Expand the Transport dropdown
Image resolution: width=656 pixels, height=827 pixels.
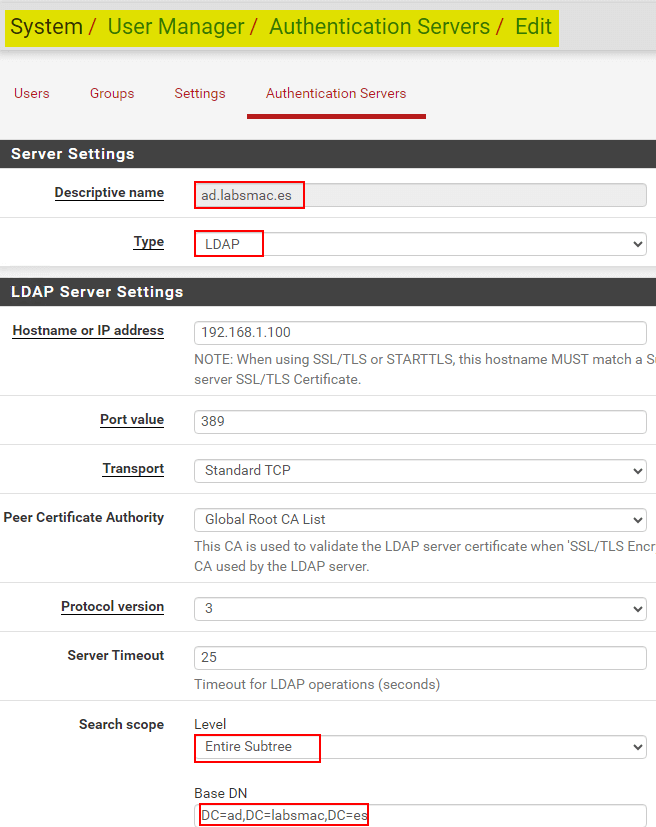pos(420,470)
